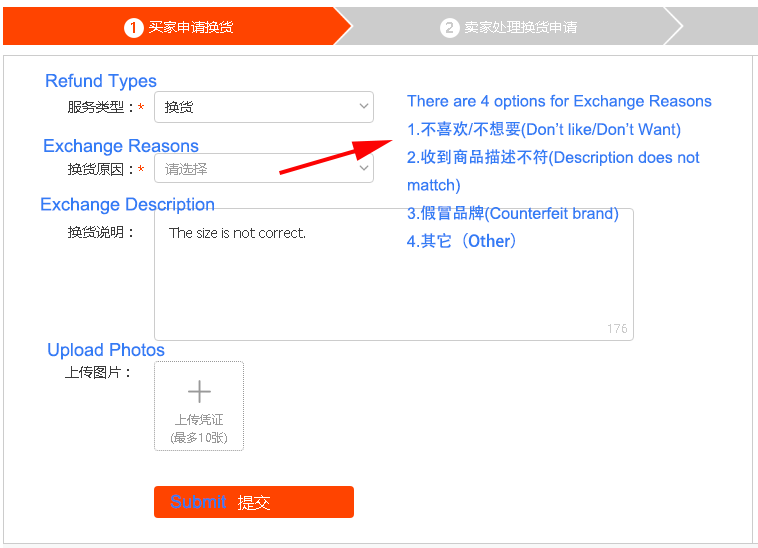Click the 换货说明 field label

click(x=101, y=233)
